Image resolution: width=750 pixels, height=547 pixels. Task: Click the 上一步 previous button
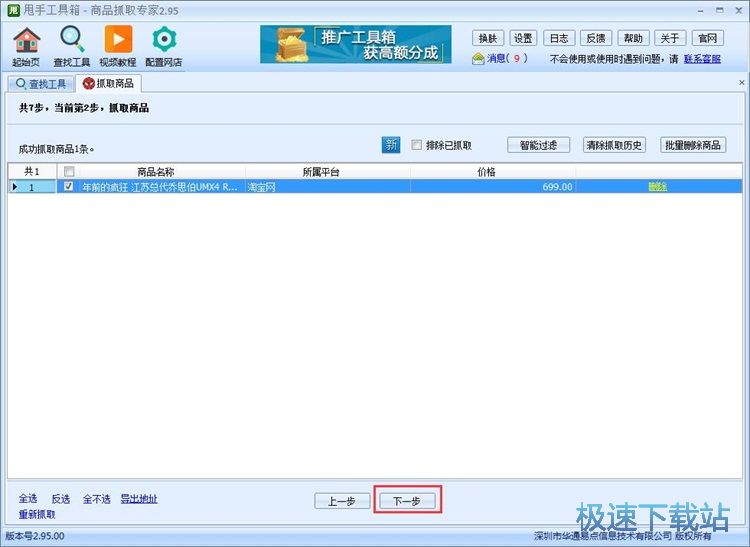coord(342,501)
